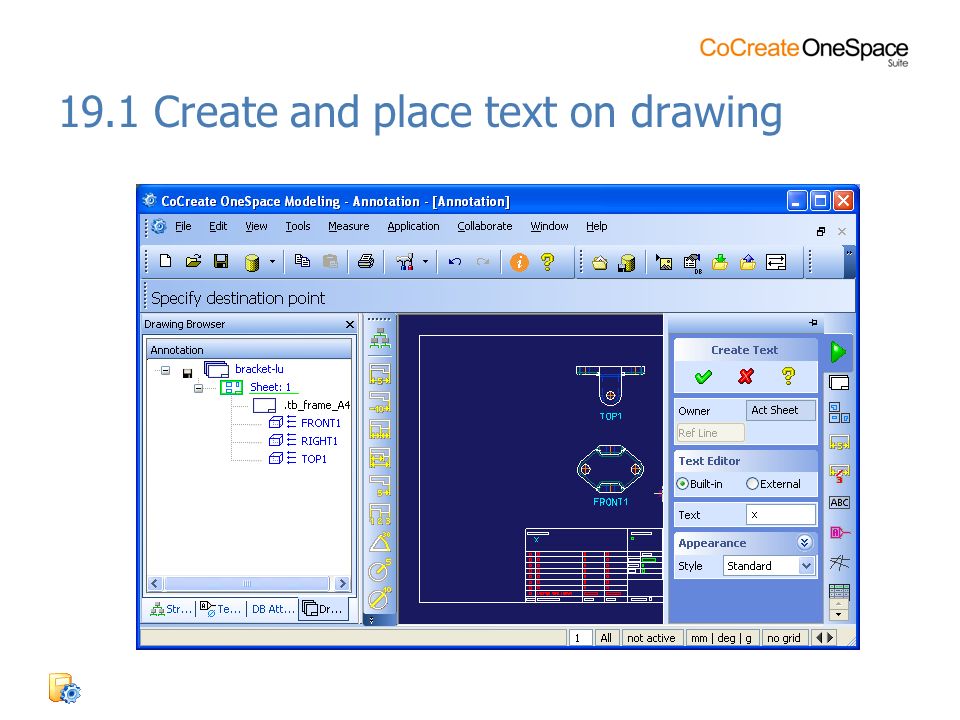
Task: Click the All status bar field
Action: 606,638
